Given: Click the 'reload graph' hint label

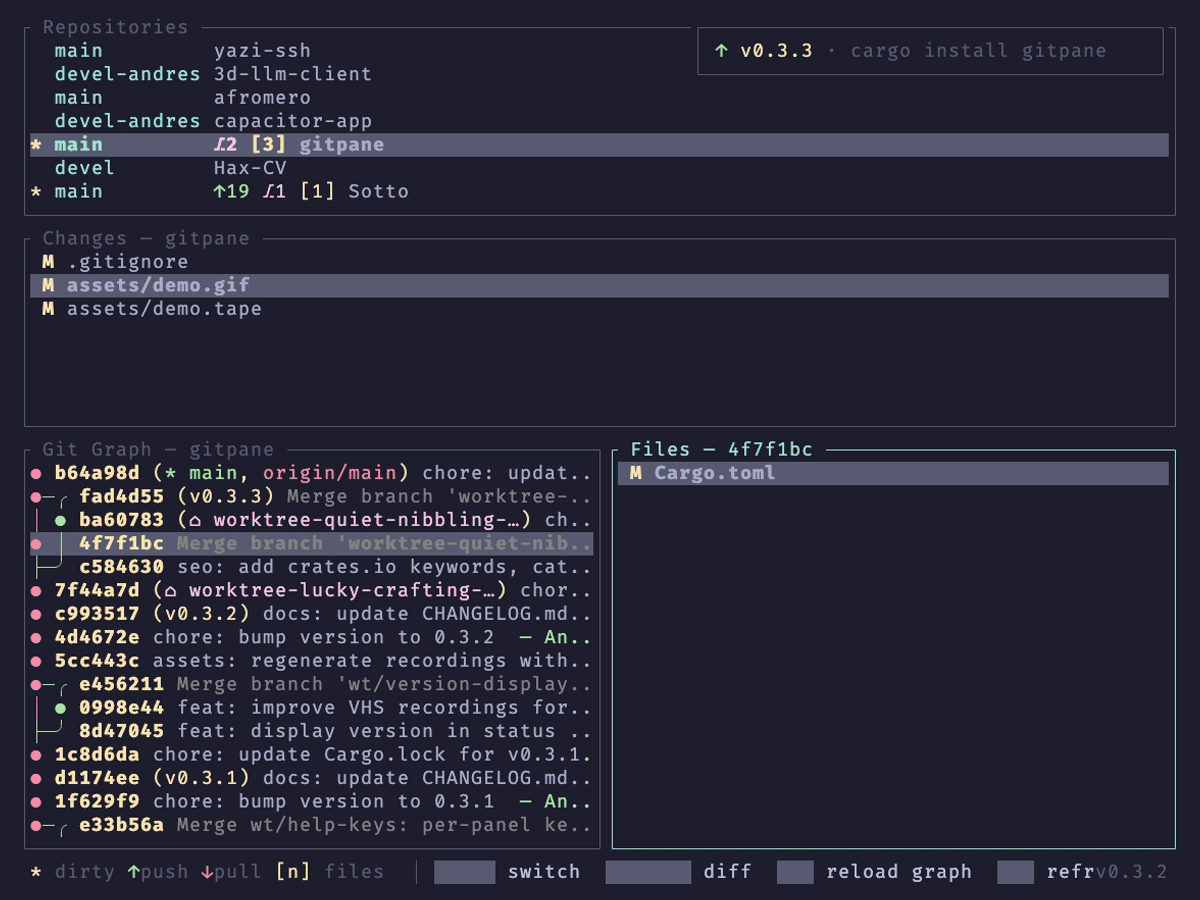Looking at the screenshot, I should (x=899, y=872).
